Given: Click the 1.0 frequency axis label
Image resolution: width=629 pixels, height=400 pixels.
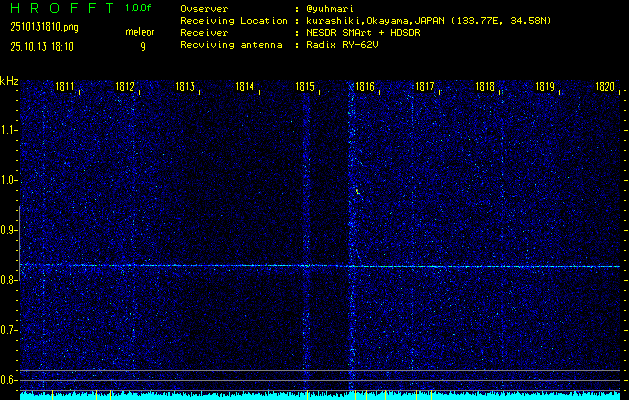Looking at the screenshot, I should [x=7, y=180].
